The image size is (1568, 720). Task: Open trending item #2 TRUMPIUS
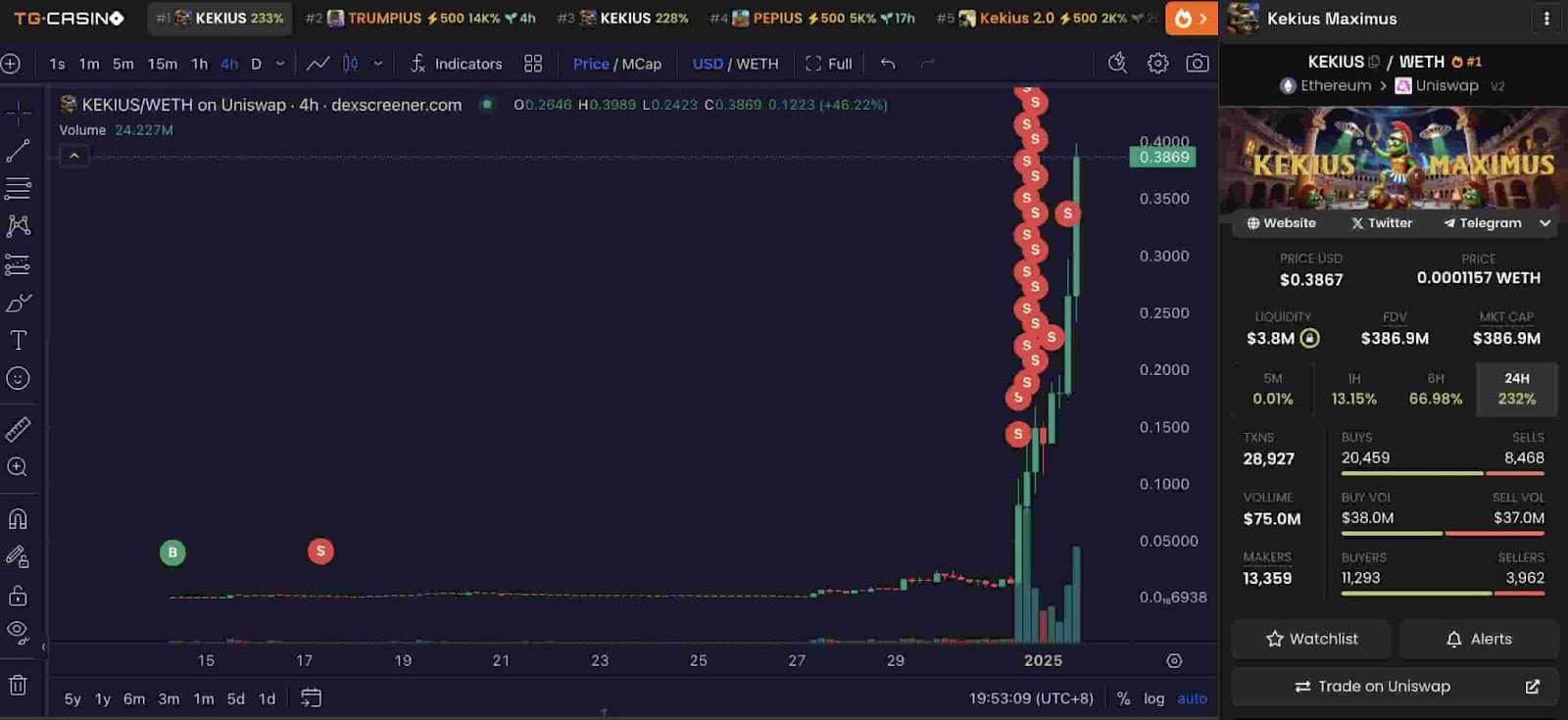pos(419,19)
